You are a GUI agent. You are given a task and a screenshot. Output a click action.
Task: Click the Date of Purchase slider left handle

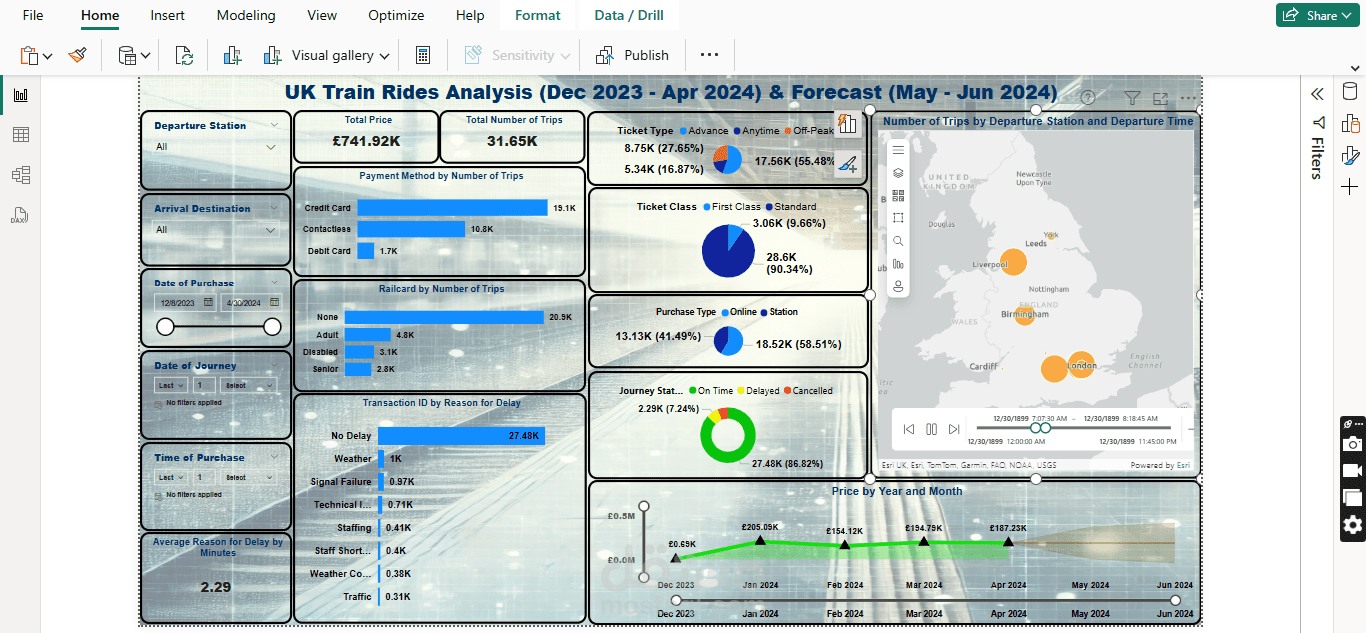click(x=165, y=326)
